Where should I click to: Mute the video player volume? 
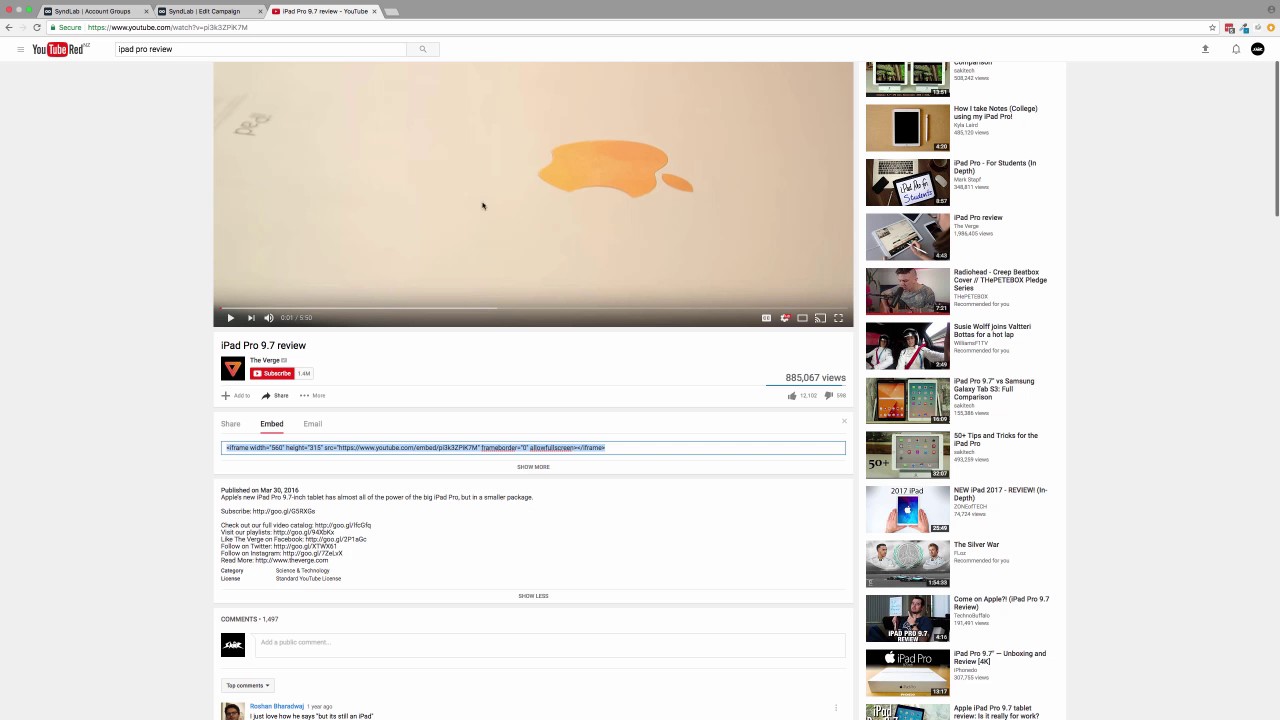(268, 318)
